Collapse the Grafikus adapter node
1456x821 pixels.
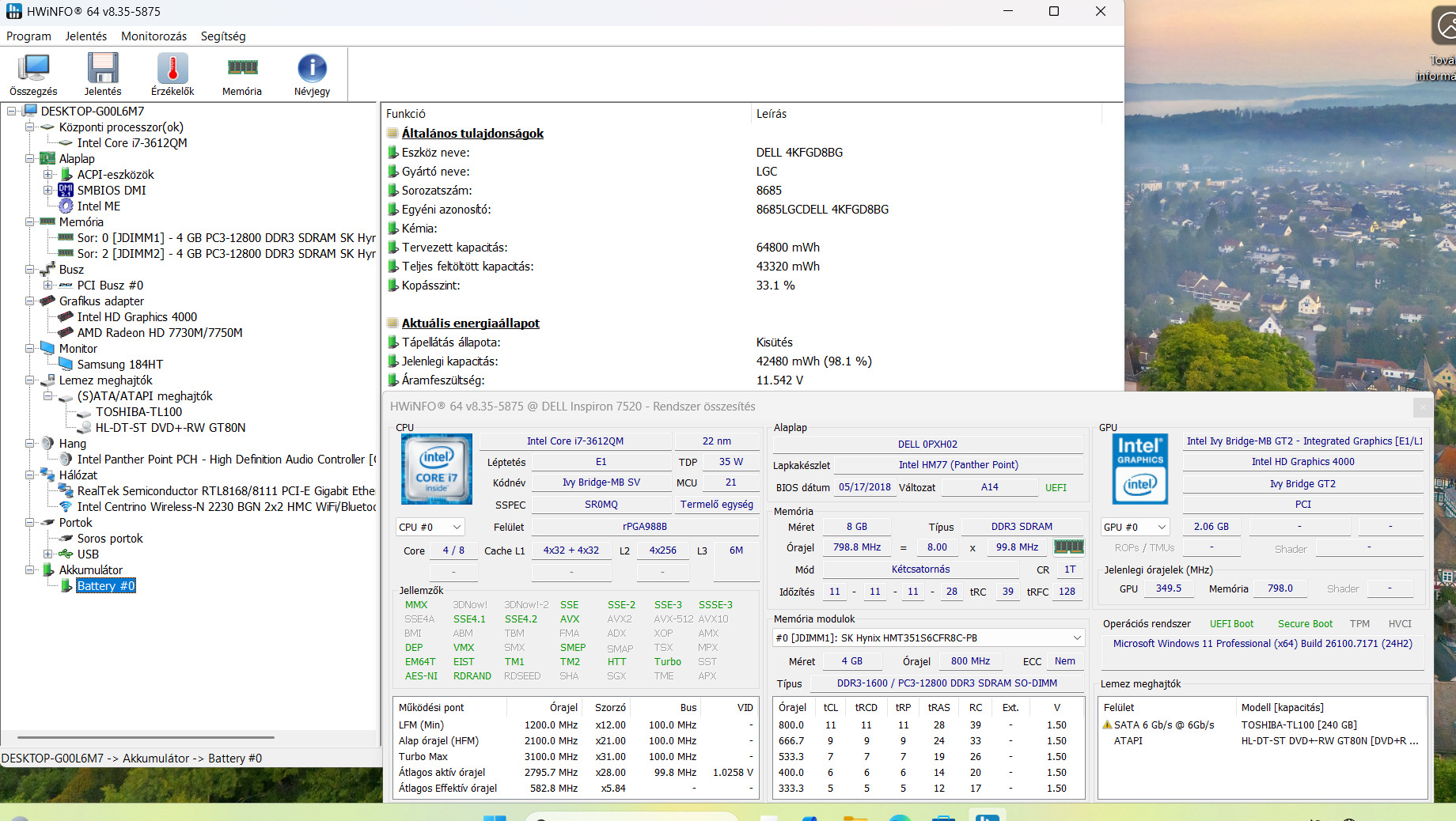[30, 301]
